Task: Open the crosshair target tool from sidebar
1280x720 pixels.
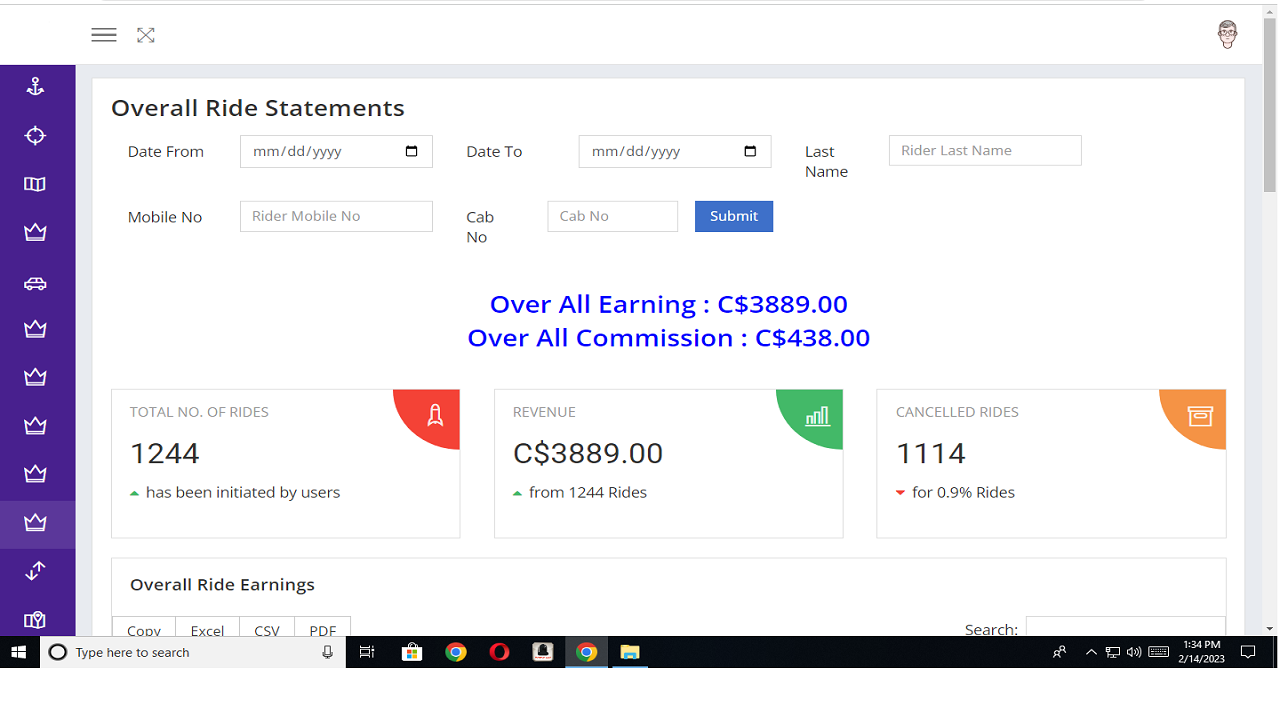Action: click(x=37, y=135)
